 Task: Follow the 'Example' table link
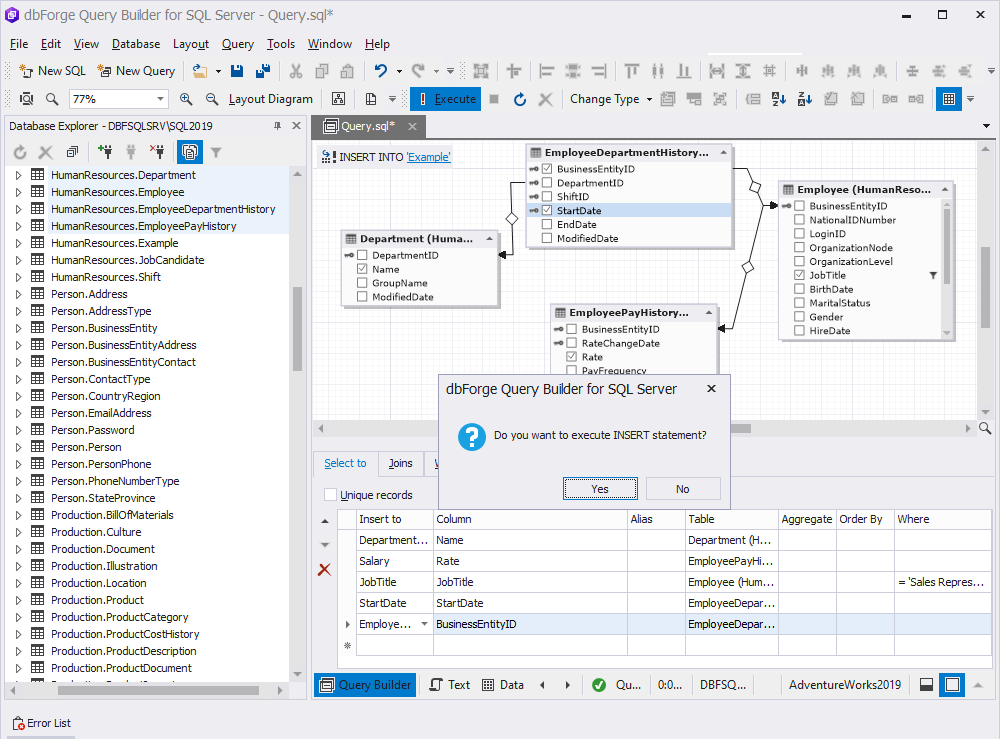click(x=429, y=157)
